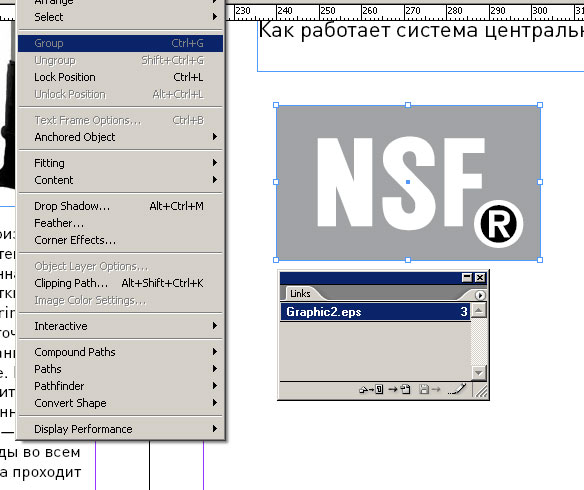Open the Select submenu
Image resolution: width=584 pixels, height=490 pixels.
pos(120,17)
